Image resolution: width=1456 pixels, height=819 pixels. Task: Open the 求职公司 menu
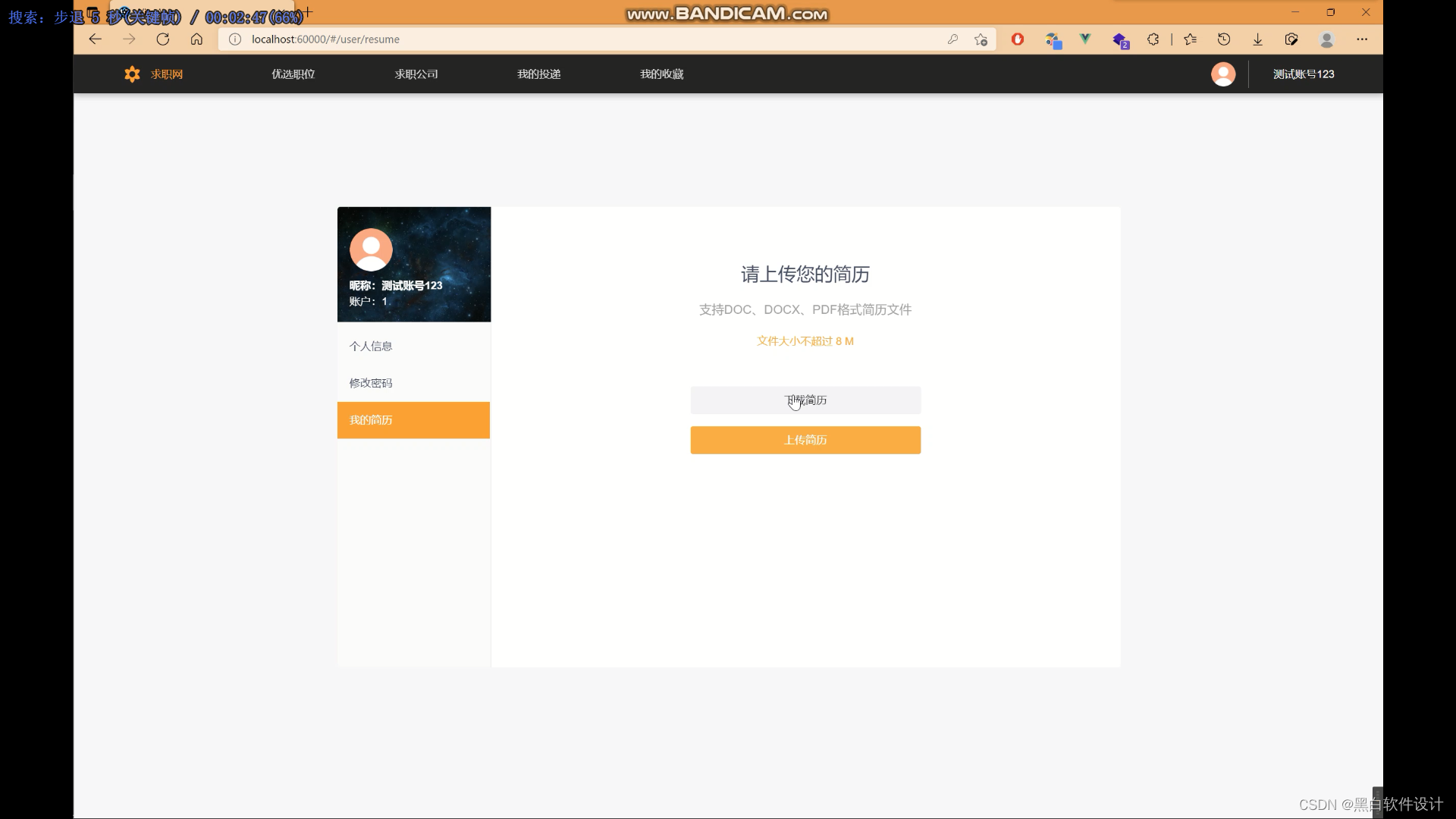pyautogui.click(x=416, y=74)
